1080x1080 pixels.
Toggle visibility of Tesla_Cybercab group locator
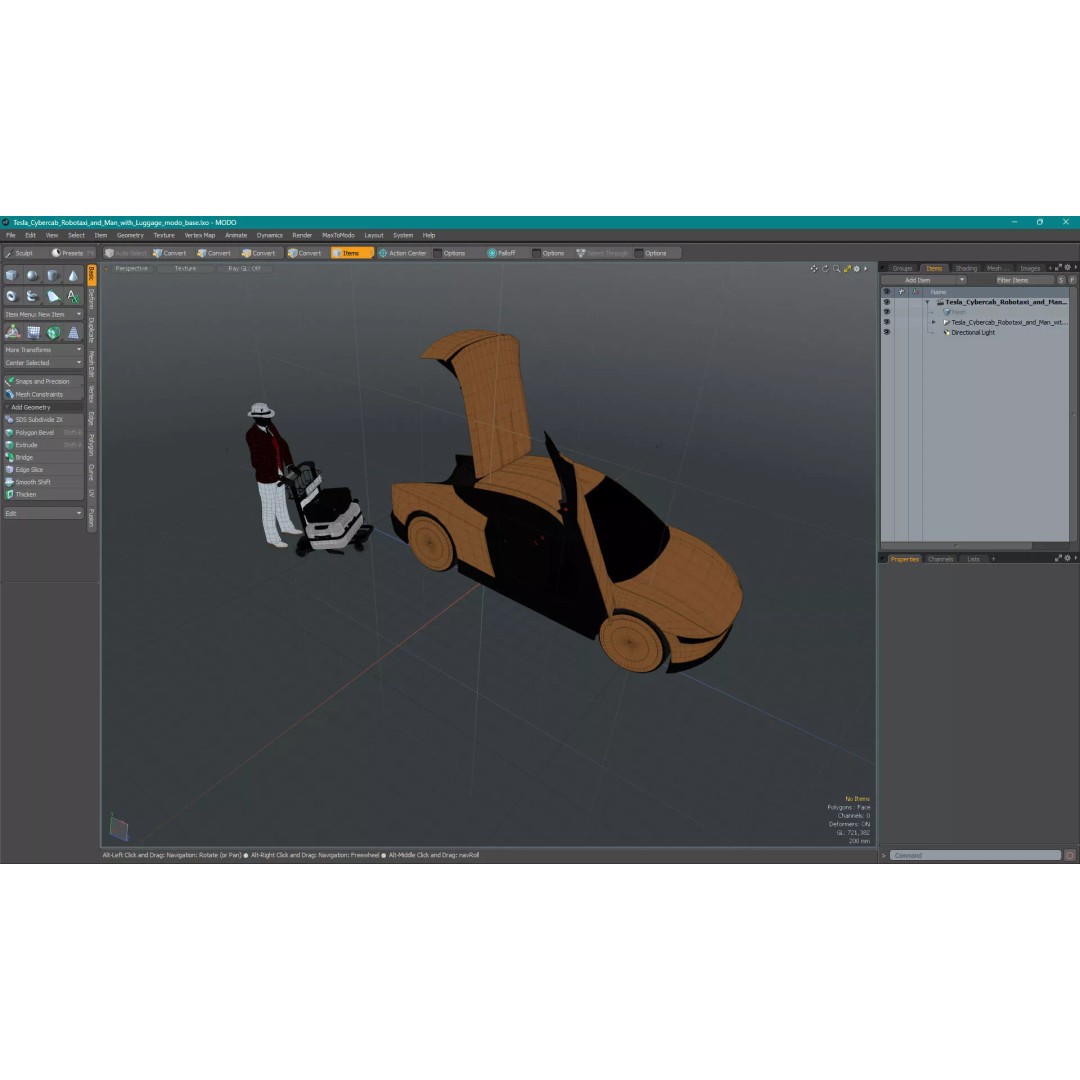tap(886, 322)
